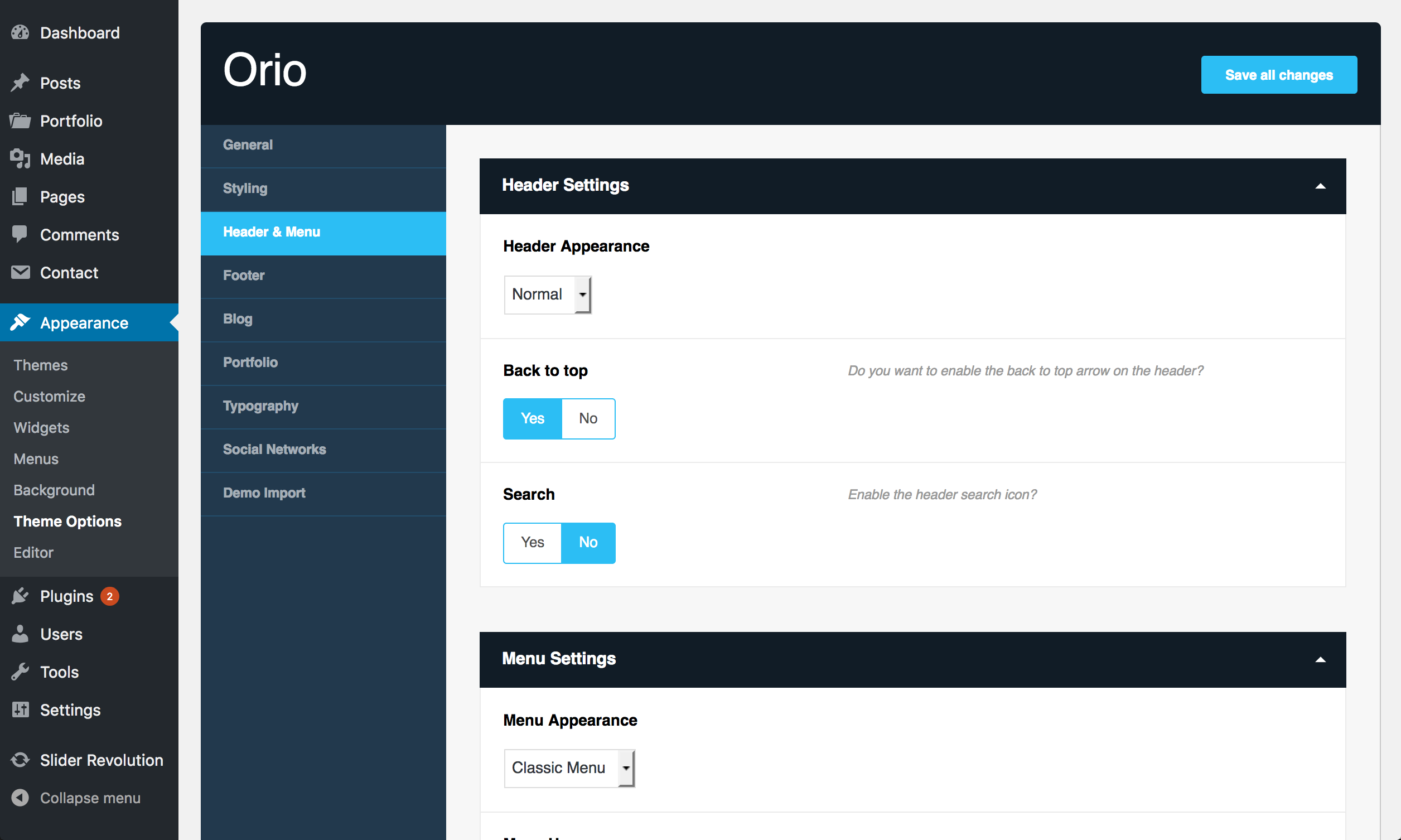The width and height of the screenshot is (1401, 840).
Task: Click the Collapse menu arrow icon
Action: (x=20, y=798)
